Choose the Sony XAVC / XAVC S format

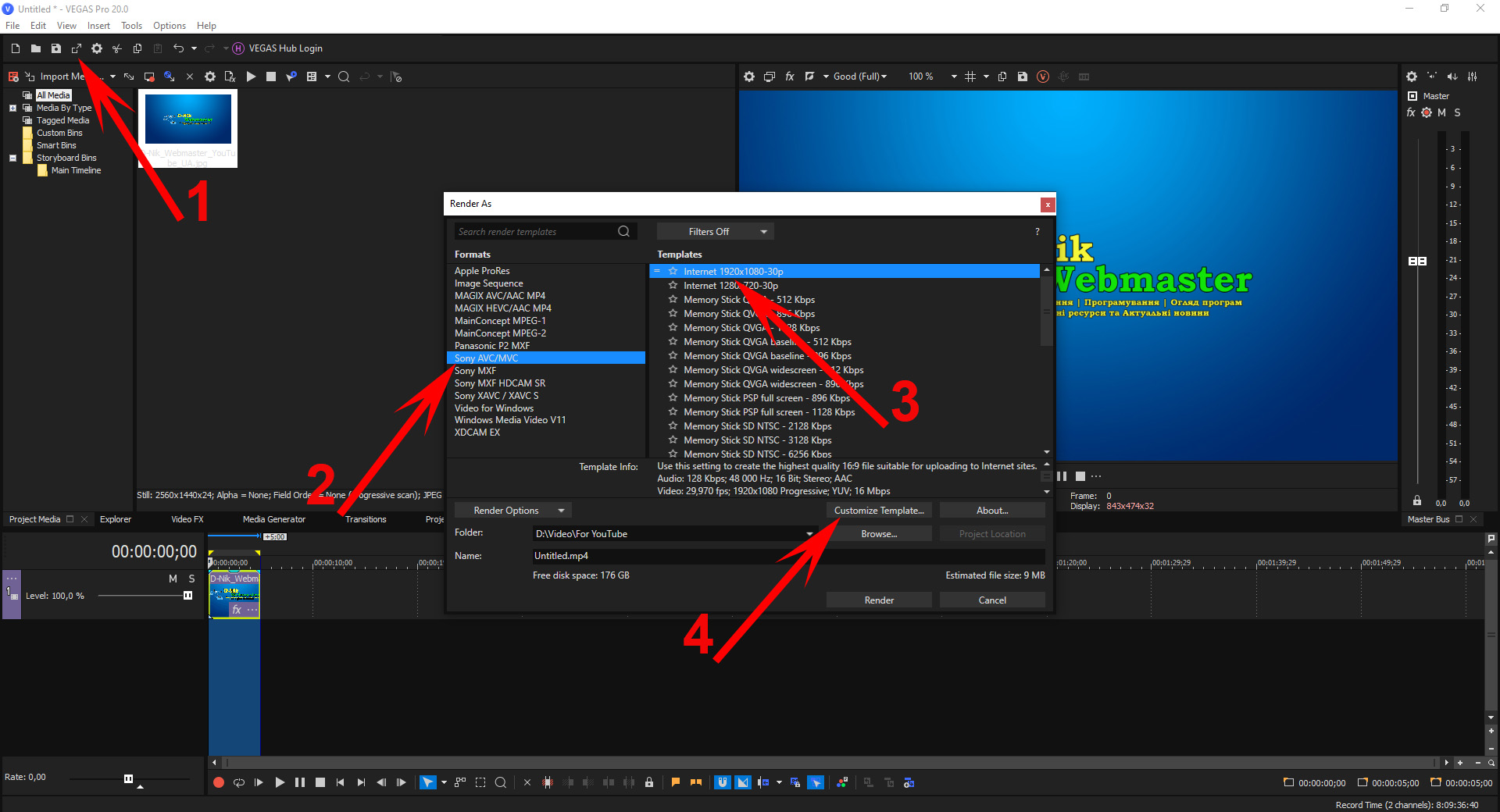click(496, 396)
